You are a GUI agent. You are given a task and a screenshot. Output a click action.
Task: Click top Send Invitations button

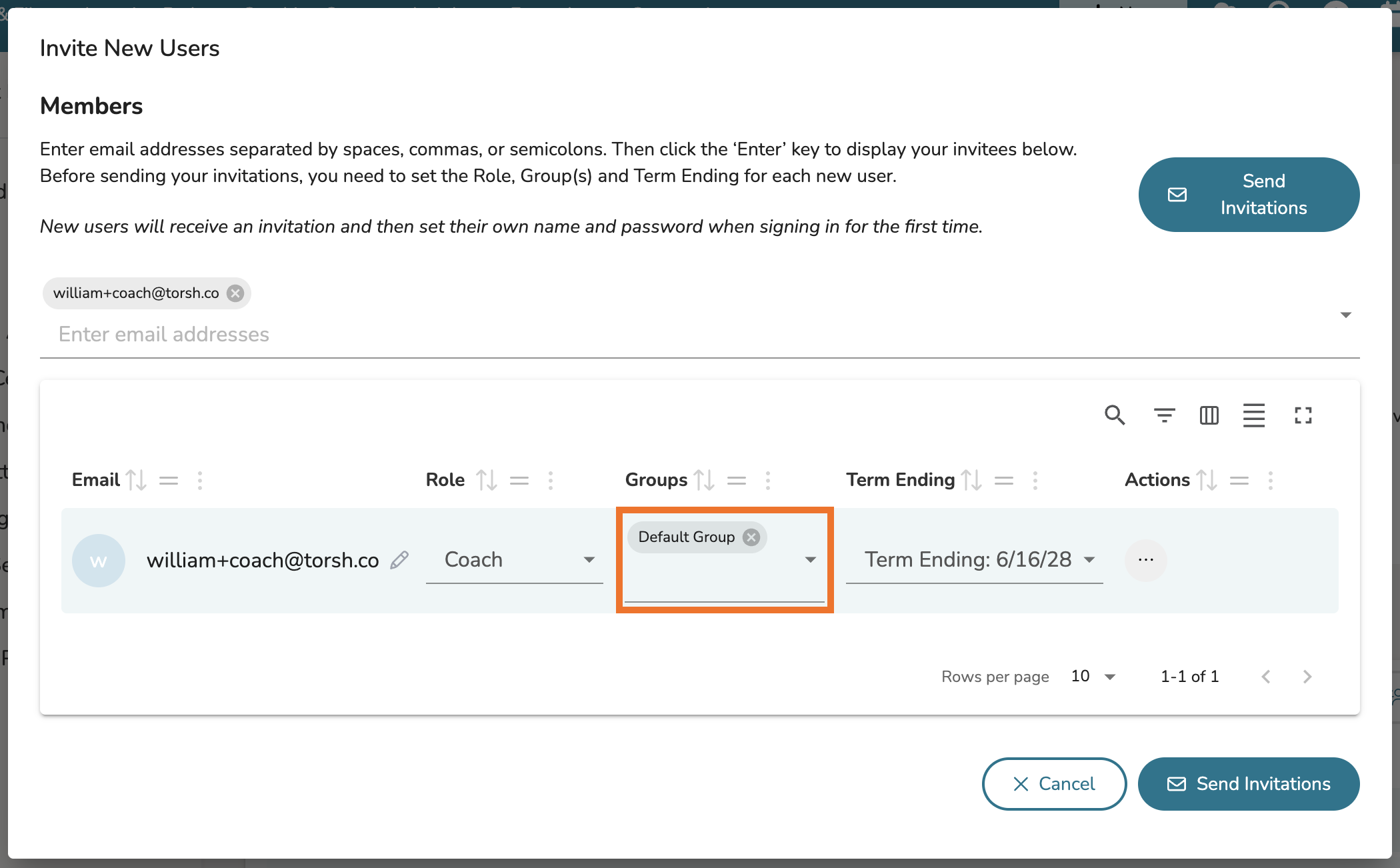coord(1249,195)
